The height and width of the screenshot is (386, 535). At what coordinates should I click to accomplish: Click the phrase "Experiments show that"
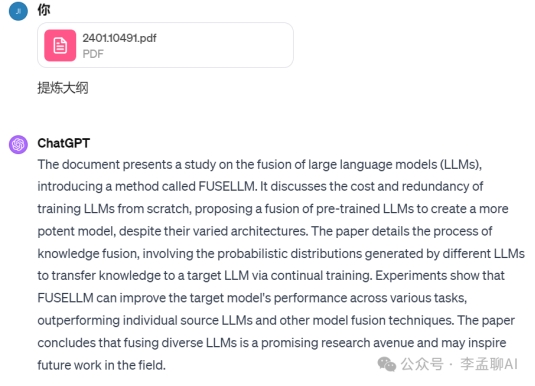tap(440, 276)
